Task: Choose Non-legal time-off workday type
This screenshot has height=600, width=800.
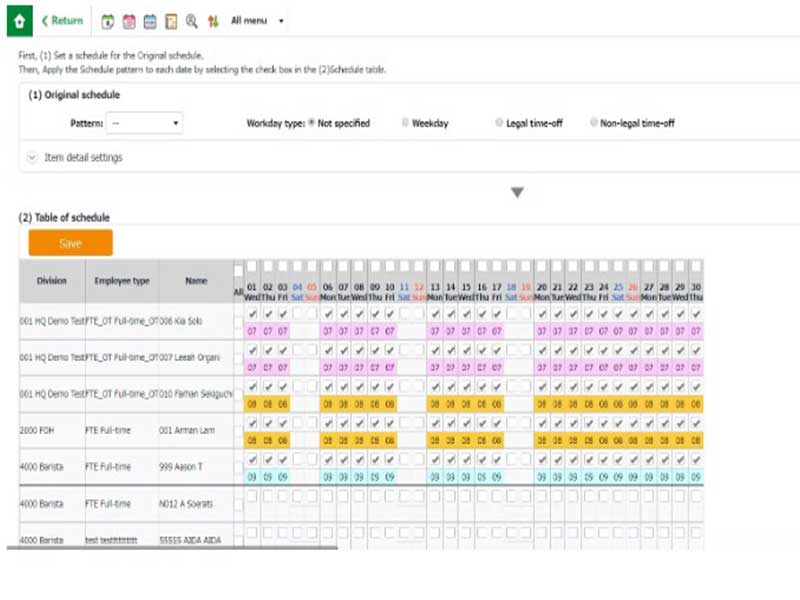Action: click(x=594, y=123)
